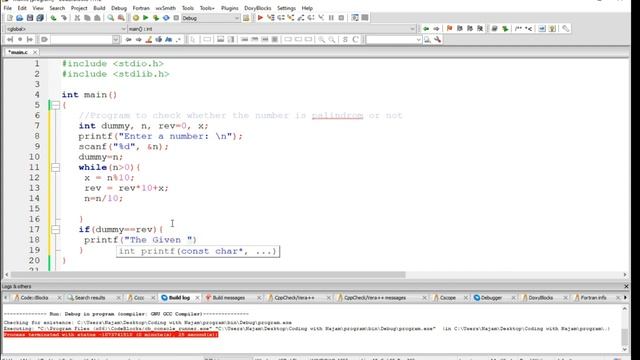This screenshot has width=640, height=360.
Task: Open the dropdown arrow of the search box beside the wrench icon
Action: (x=418, y=40)
